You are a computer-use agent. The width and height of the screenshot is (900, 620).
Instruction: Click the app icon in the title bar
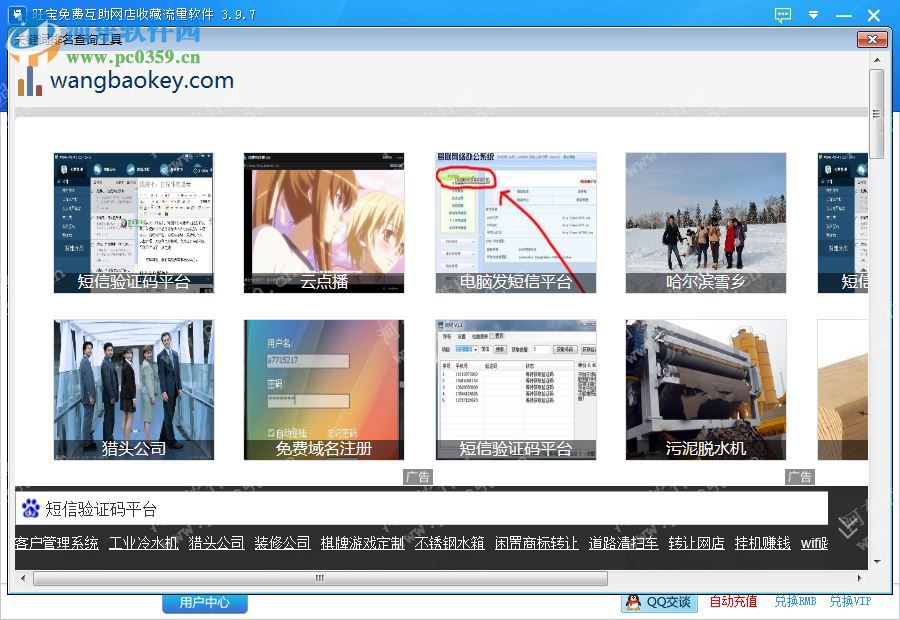click(x=18, y=14)
